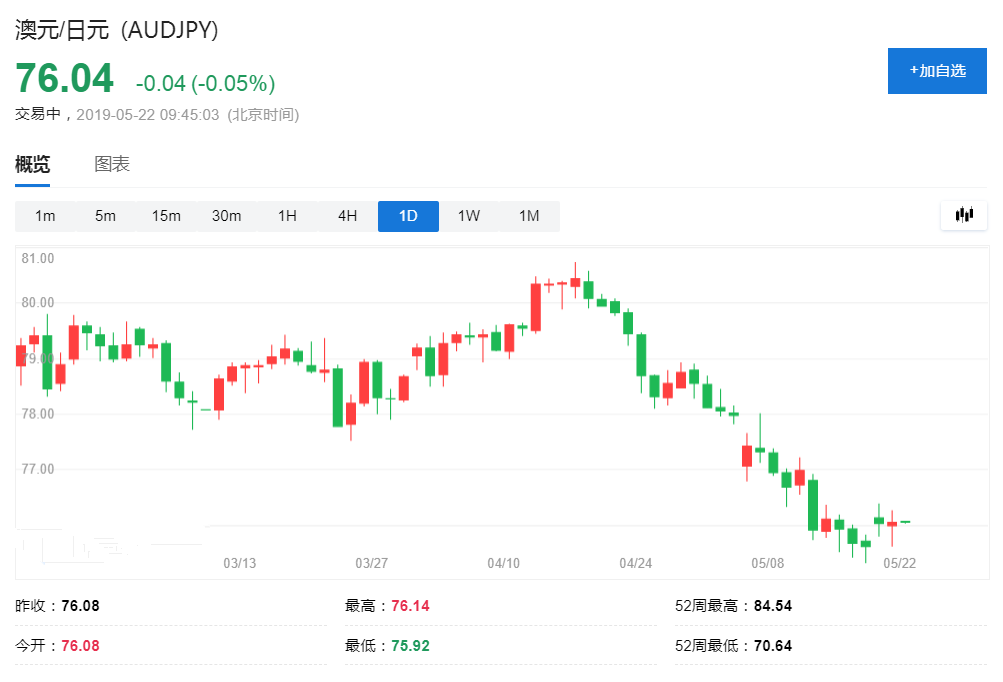Screen dimensions: 1003x682
Task: Click the 04/10 date label on axis
Action: 504,564
